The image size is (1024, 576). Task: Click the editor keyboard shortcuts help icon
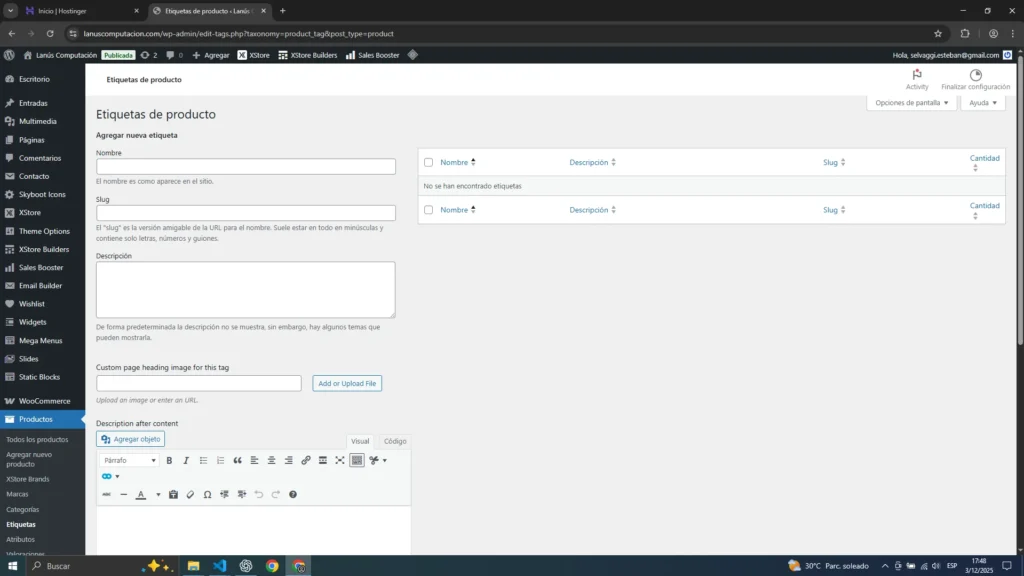[x=293, y=494]
